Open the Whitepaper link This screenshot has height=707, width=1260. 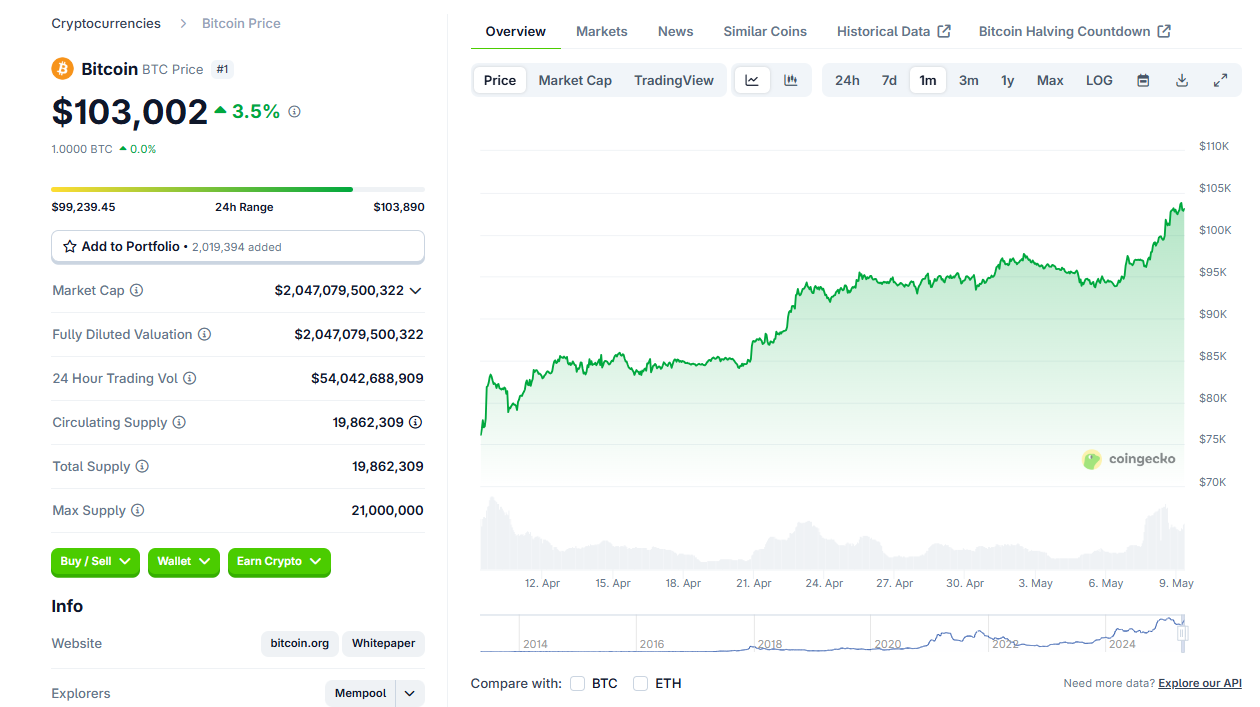383,643
